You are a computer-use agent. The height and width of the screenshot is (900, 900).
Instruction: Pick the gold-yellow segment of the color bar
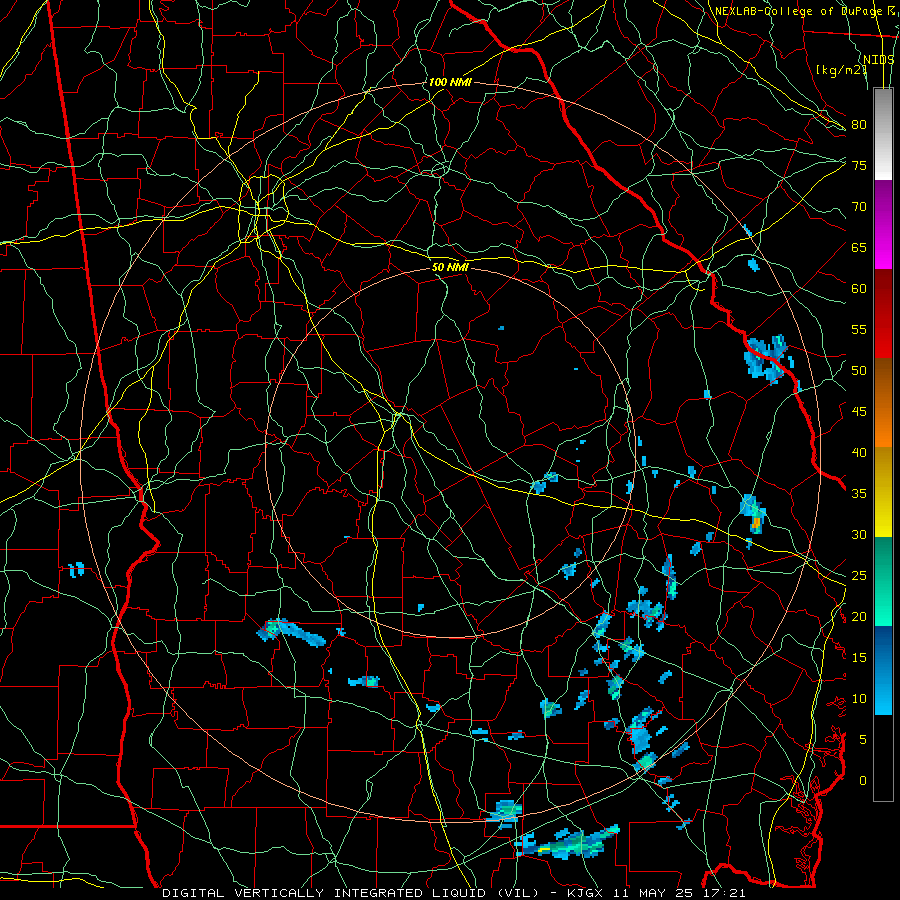point(883,492)
